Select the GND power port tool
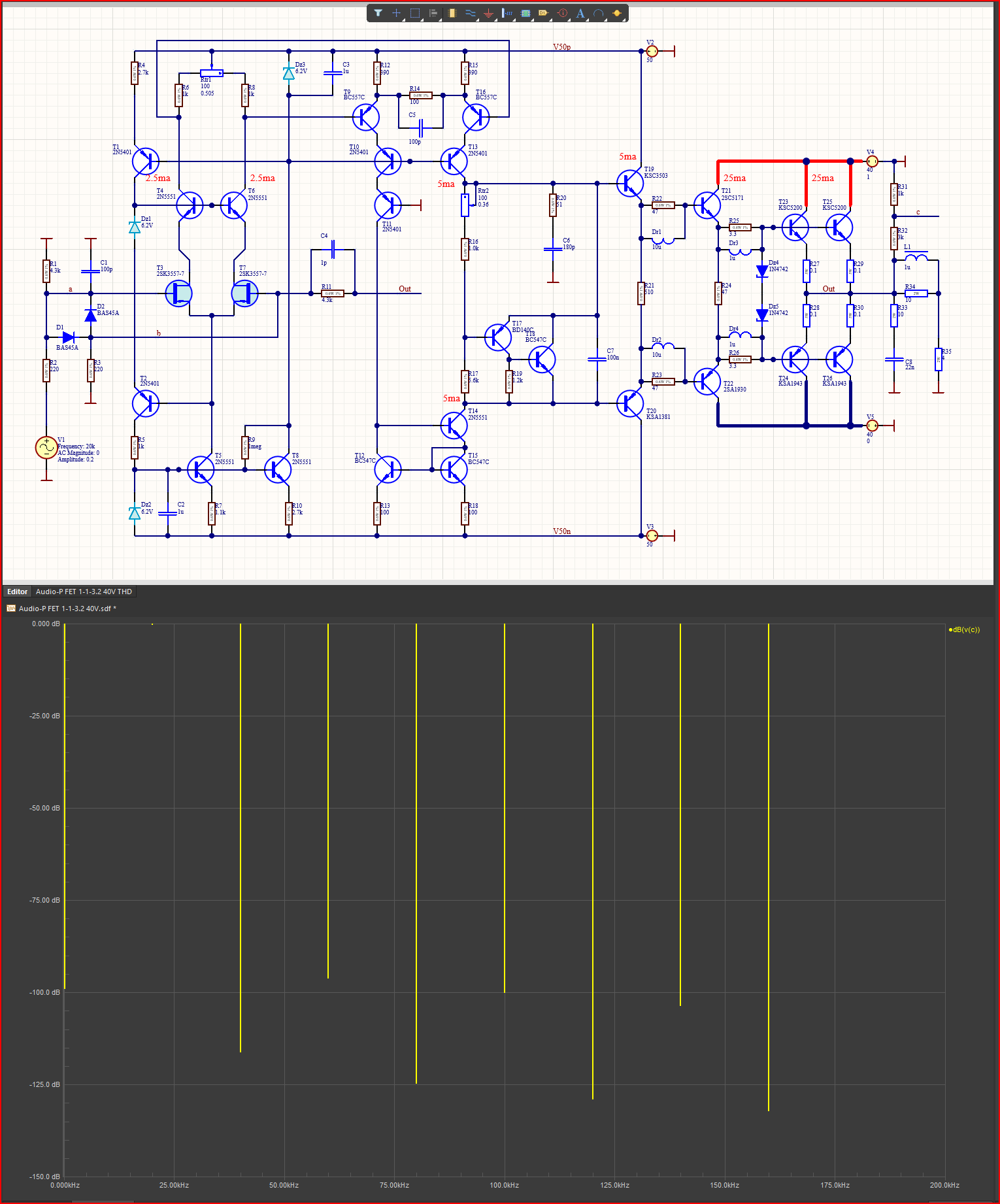Viewport: 1000px width, 1204px height. (488, 12)
